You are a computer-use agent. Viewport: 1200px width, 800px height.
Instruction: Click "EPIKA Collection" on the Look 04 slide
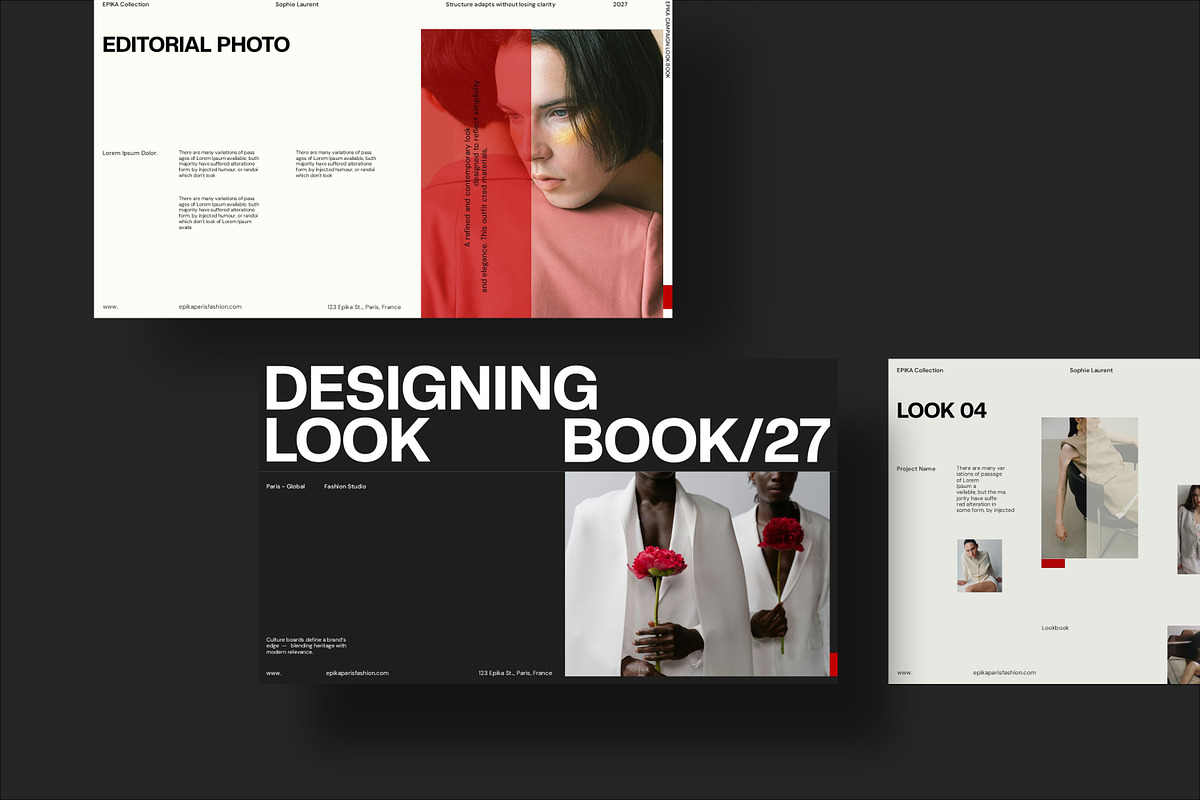(920, 371)
